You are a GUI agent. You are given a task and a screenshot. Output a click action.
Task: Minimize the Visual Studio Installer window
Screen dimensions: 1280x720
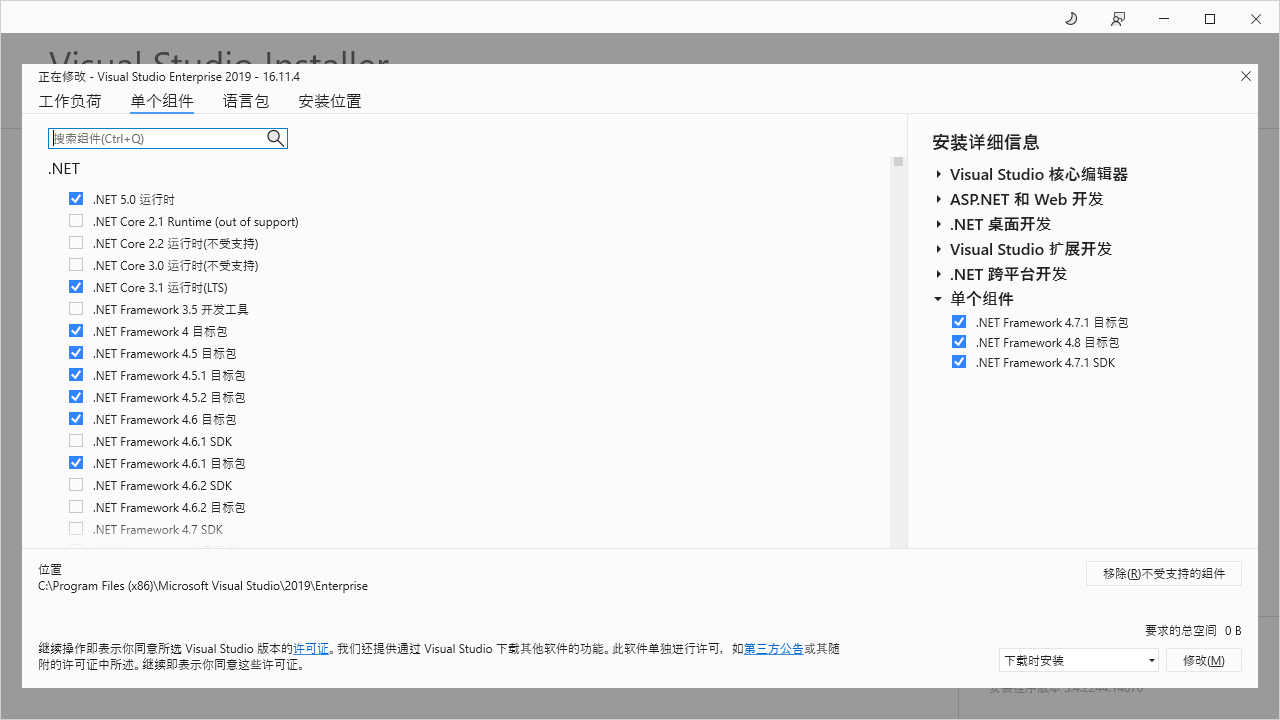pos(1164,18)
